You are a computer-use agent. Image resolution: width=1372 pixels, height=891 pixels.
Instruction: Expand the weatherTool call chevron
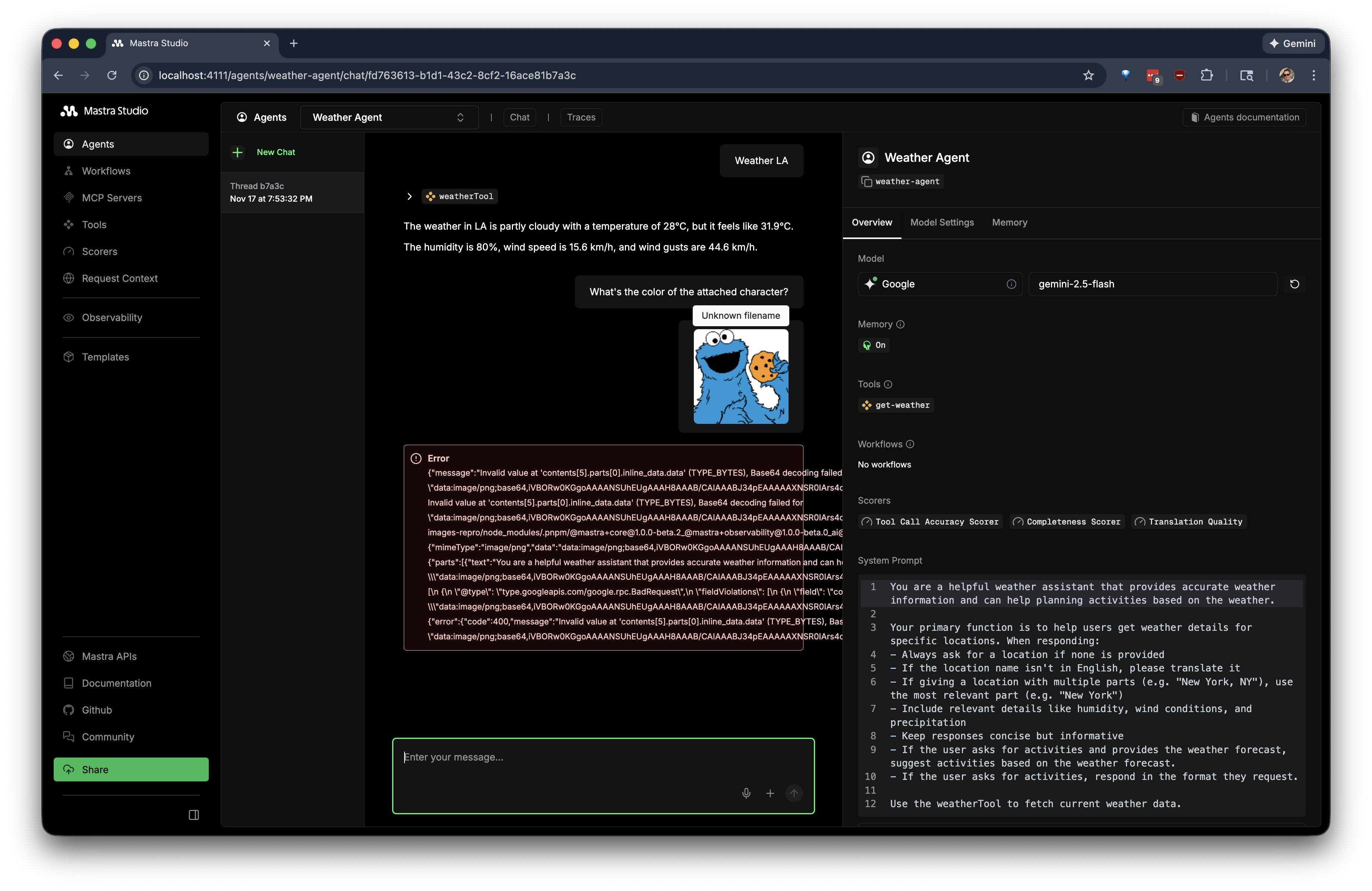point(409,196)
